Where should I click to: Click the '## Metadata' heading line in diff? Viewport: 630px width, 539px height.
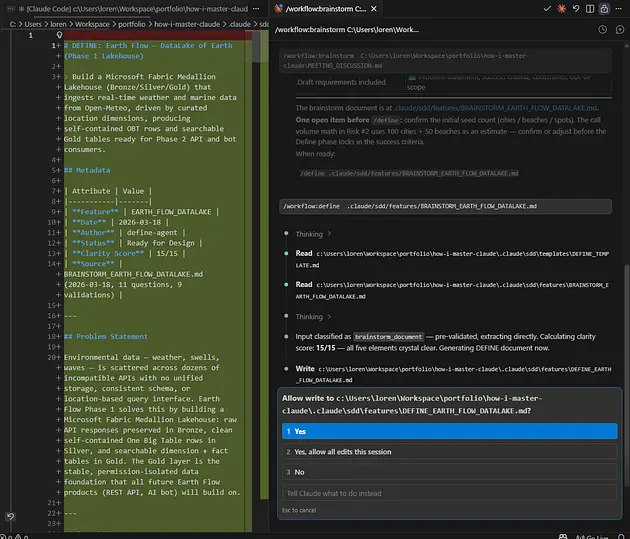(x=87, y=170)
